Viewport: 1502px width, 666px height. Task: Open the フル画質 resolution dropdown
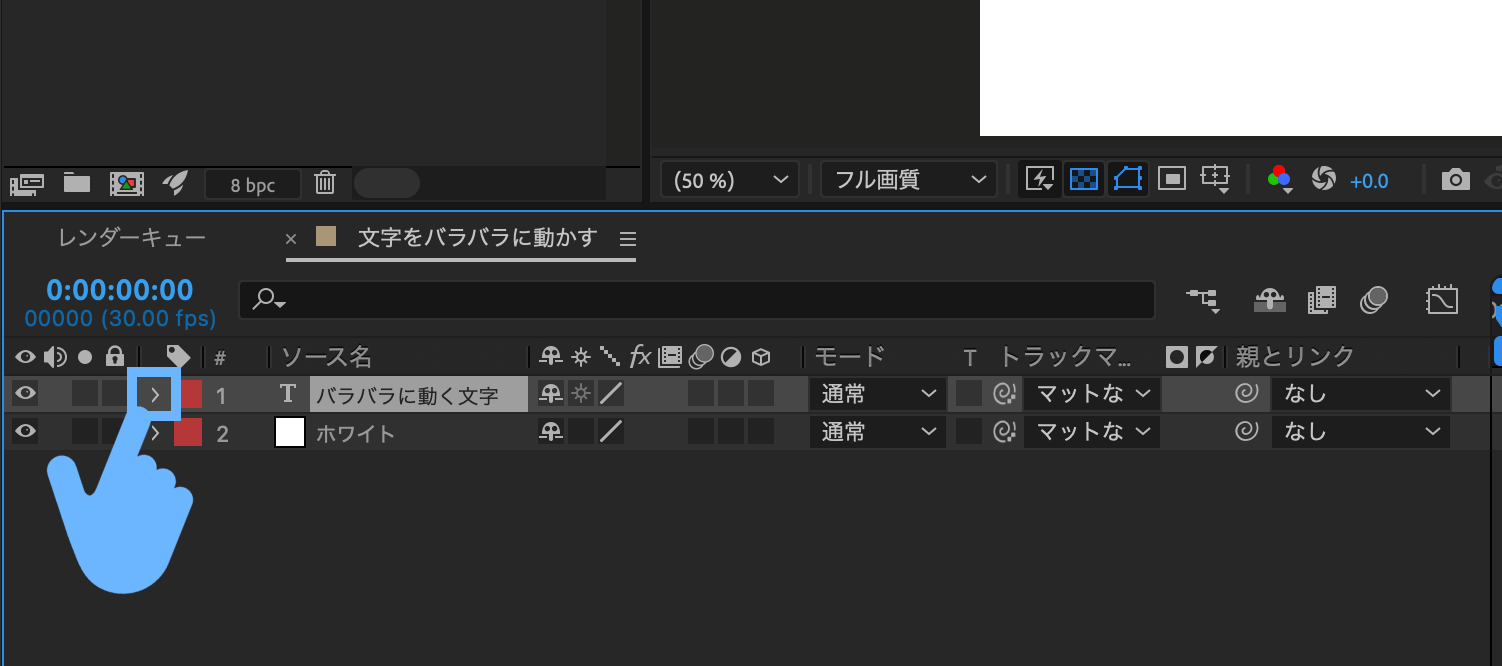(x=909, y=181)
